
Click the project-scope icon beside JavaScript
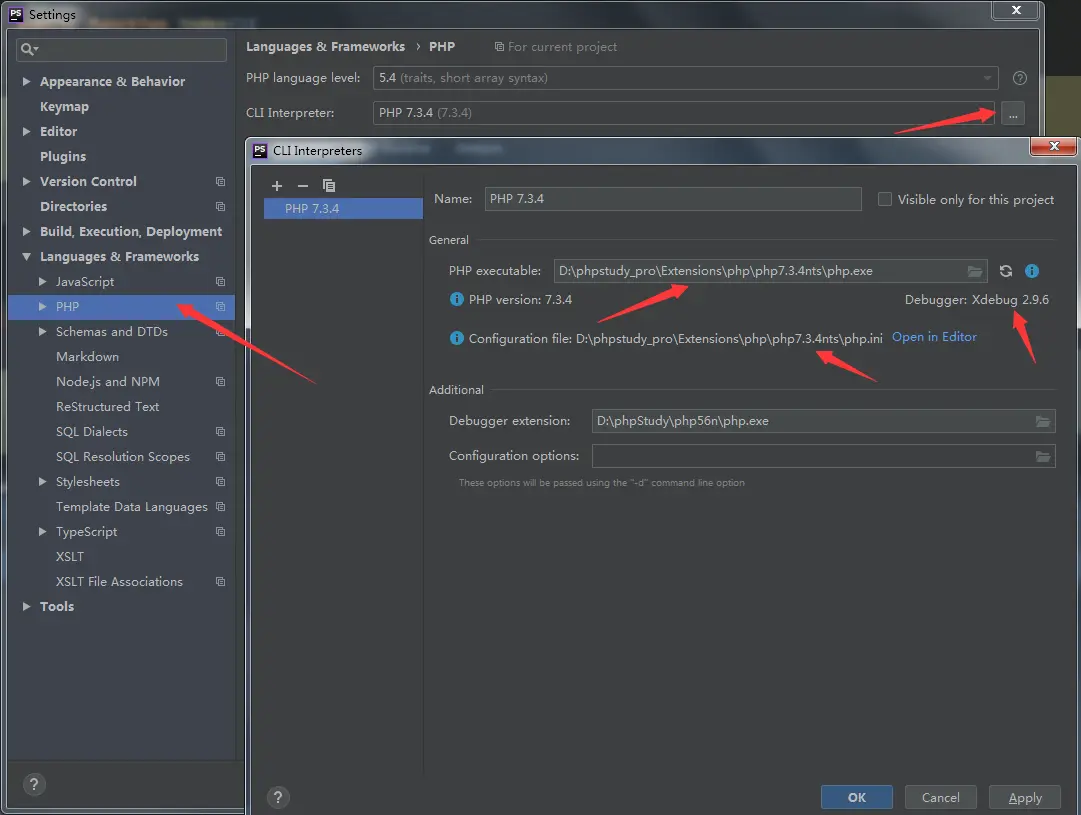click(x=221, y=281)
